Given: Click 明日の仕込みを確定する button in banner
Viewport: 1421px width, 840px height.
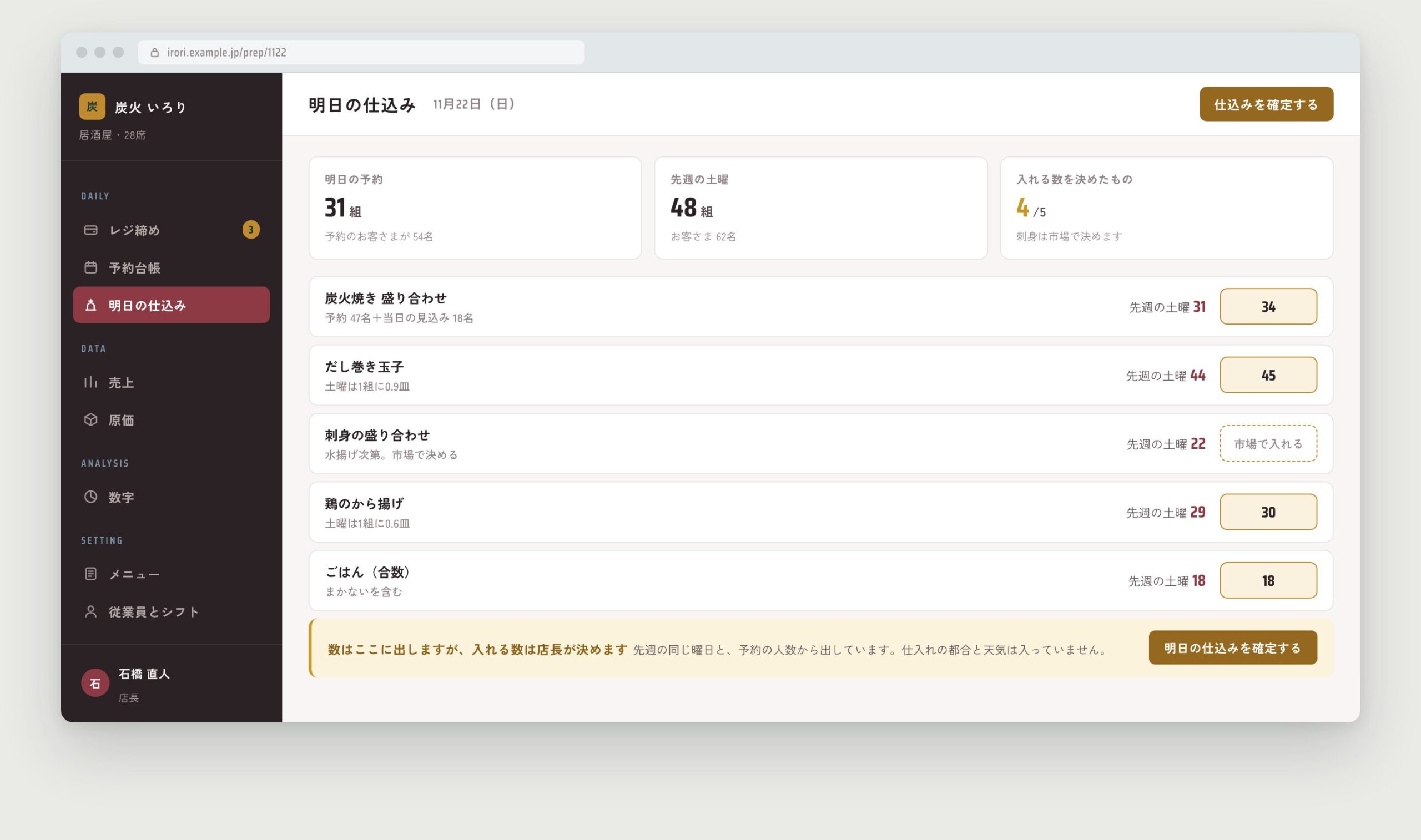Looking at the screenshot, I should (x=1232, y=647).
